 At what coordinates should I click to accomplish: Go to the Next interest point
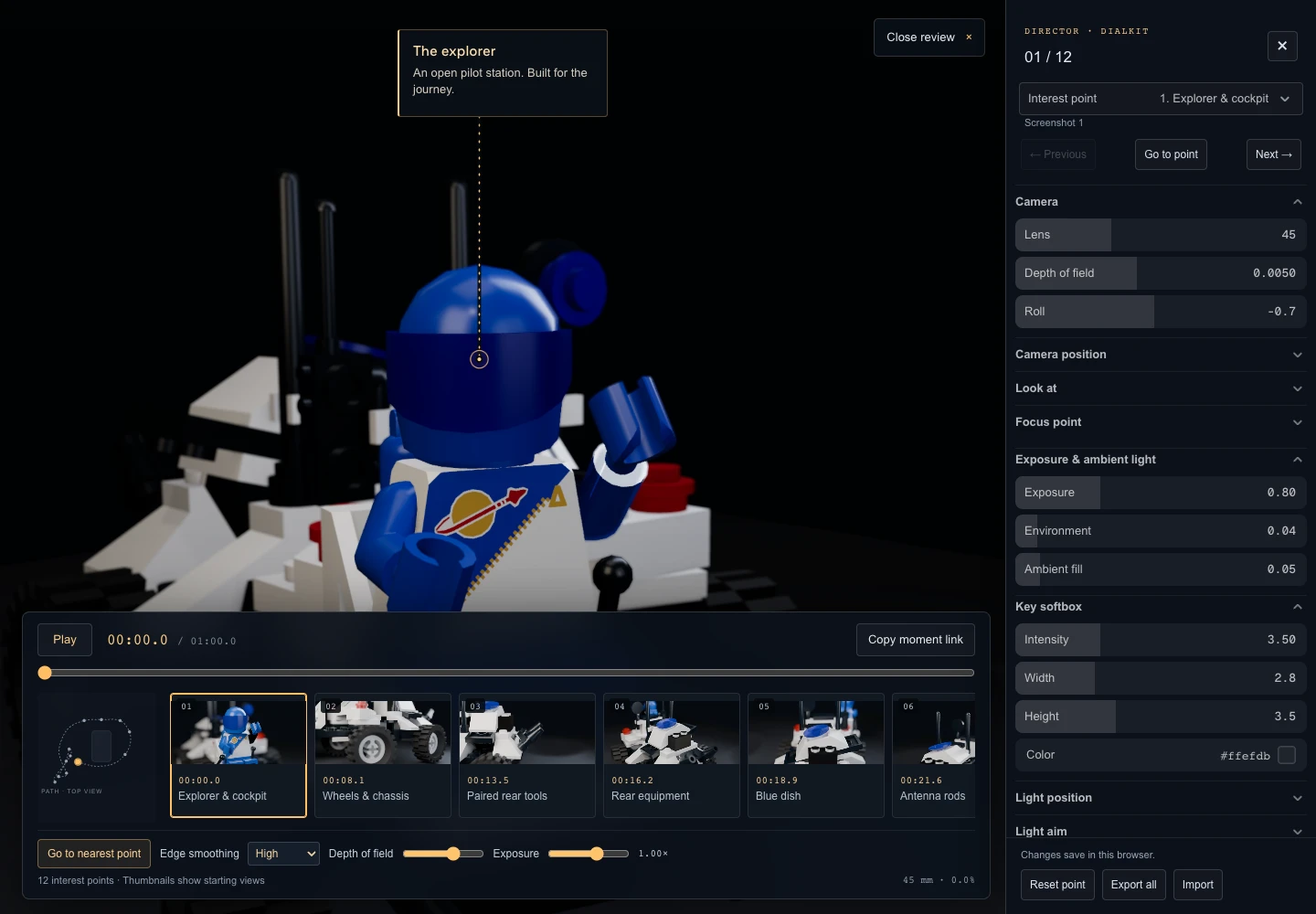pos(1273,154)
